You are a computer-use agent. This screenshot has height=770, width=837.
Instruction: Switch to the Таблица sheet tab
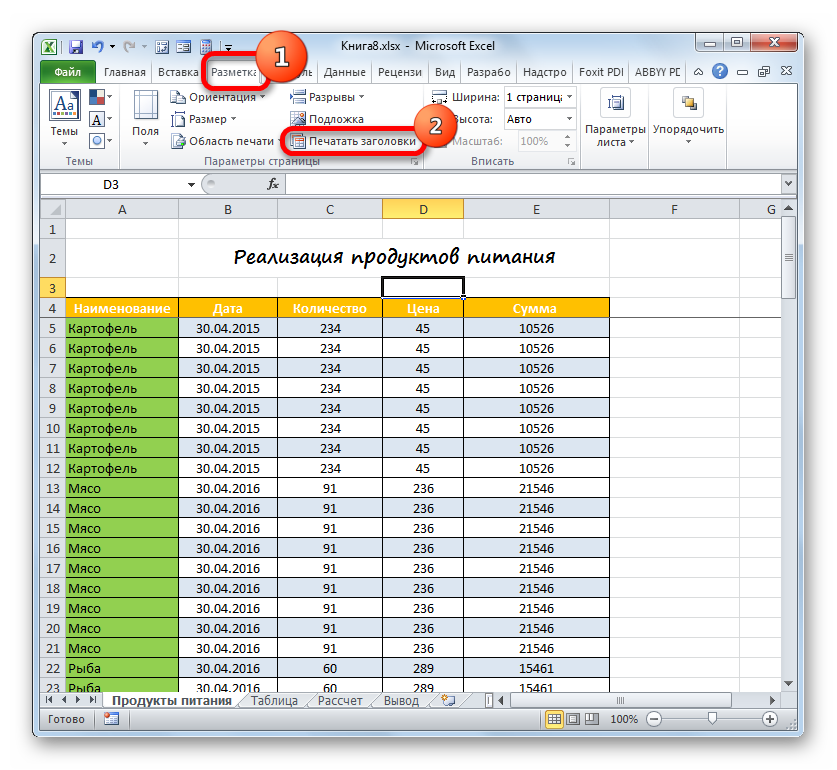274,701
